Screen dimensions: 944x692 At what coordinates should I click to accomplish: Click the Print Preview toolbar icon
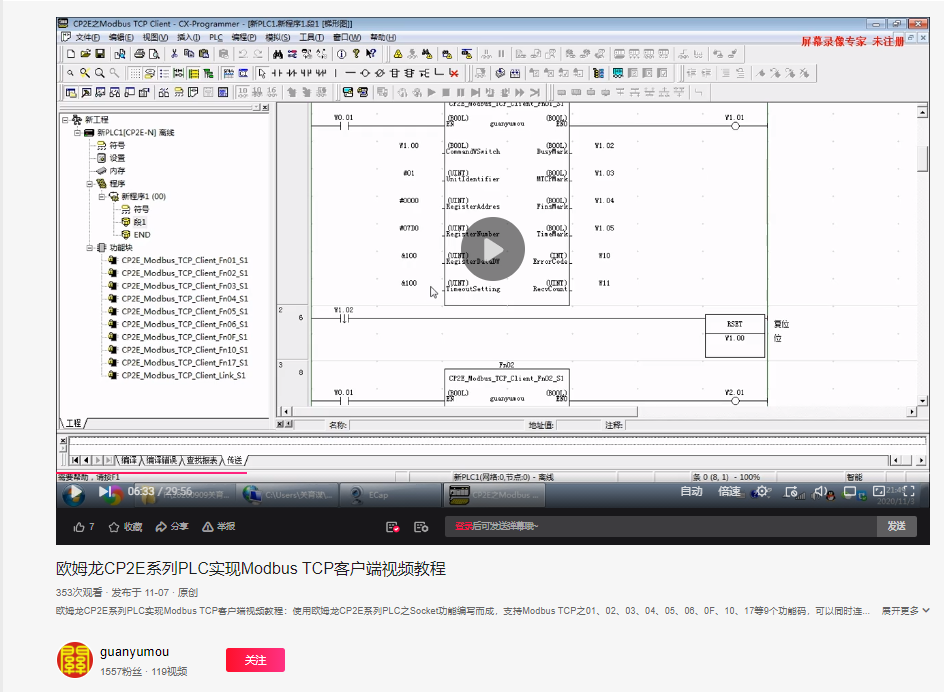pyautogui.click(x=154, y=54)
